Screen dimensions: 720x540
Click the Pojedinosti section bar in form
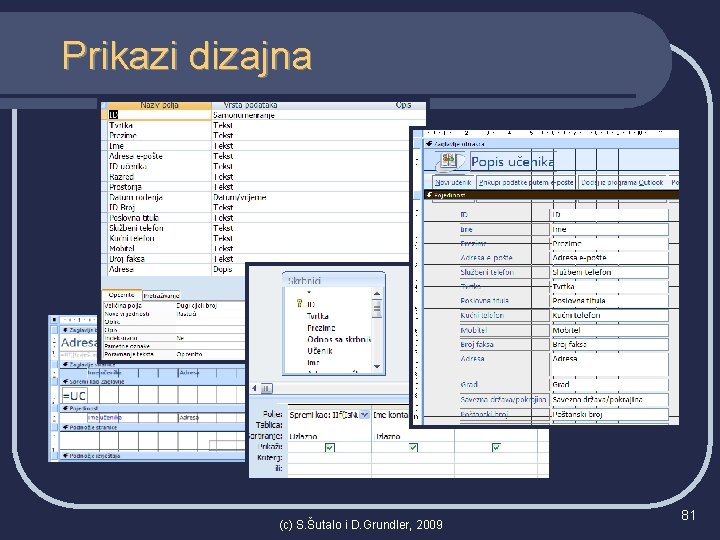click(x=551, y=195)
